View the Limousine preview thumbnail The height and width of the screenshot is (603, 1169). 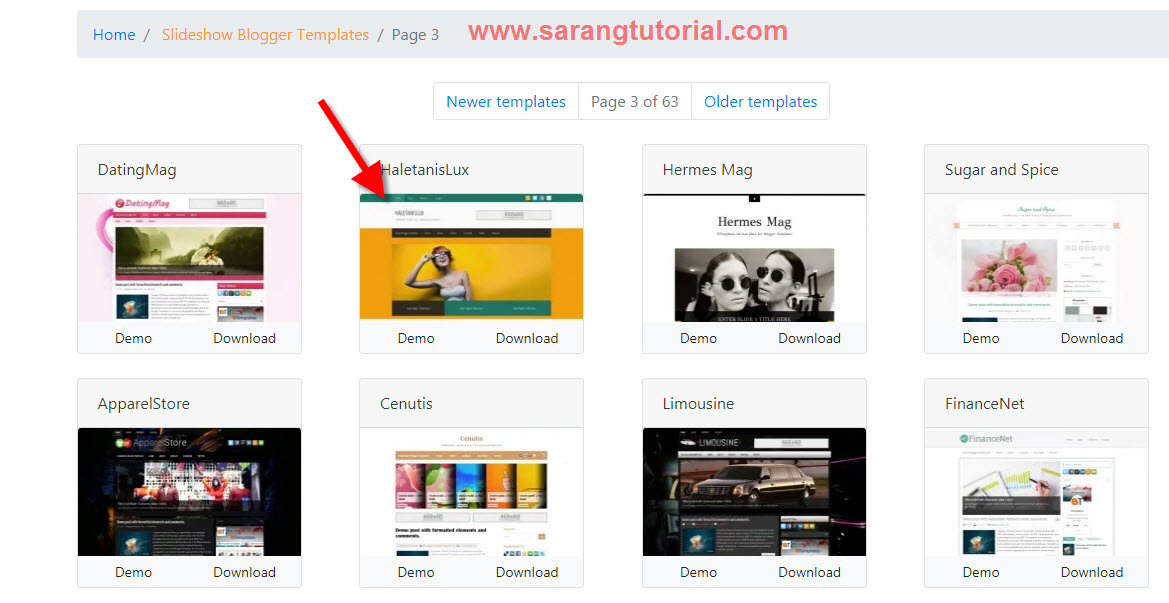point(754,492)
